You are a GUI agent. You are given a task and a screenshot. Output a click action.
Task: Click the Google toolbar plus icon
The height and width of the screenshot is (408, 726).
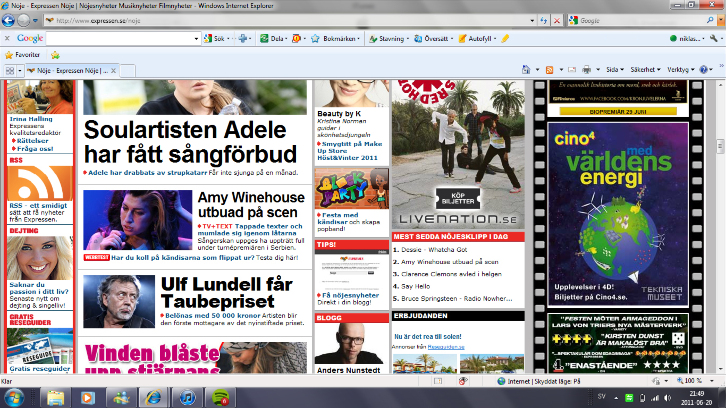coord(243,38)
